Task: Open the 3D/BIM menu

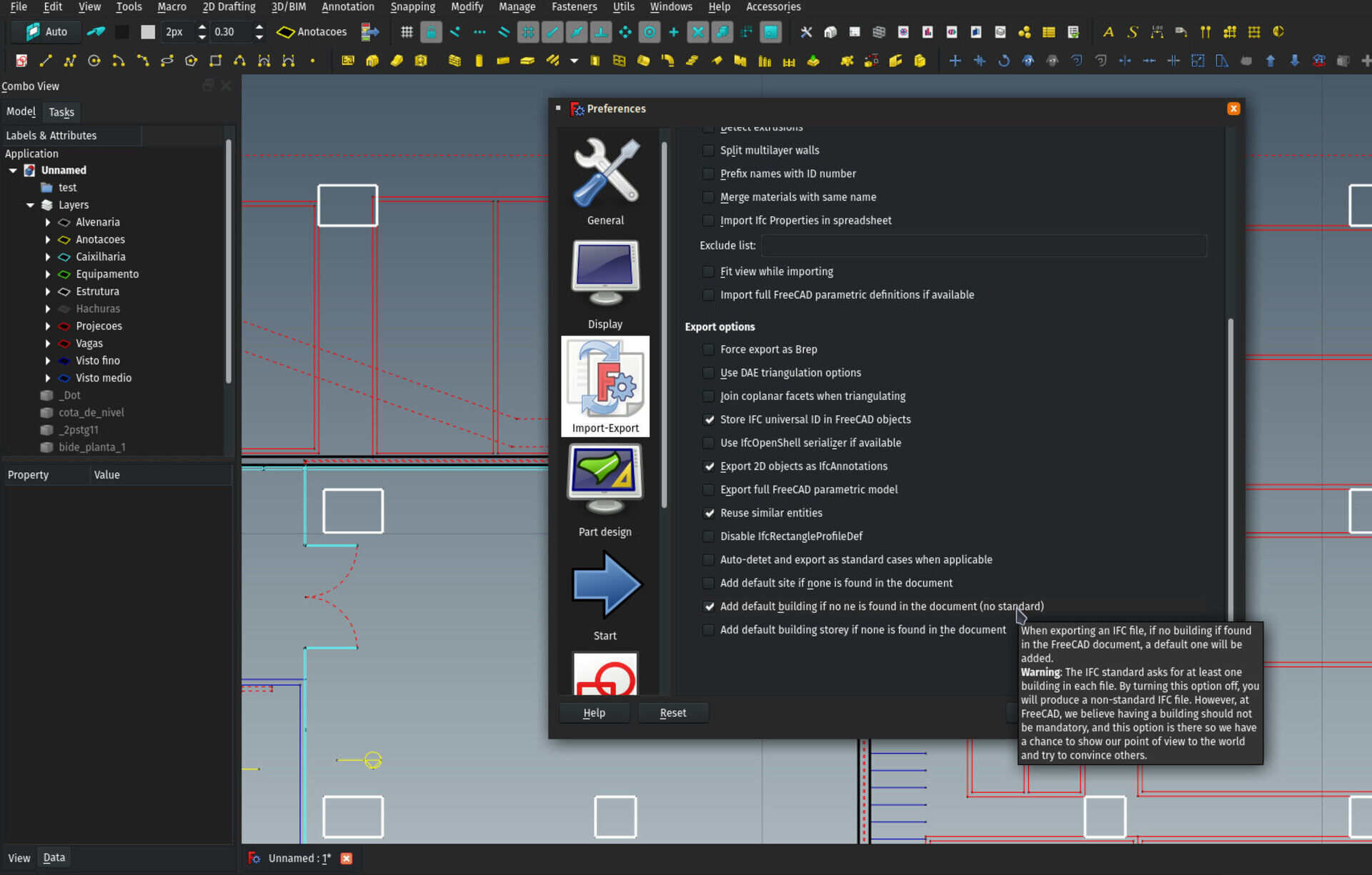Action: pyautogui.click(x=289, y=7)
